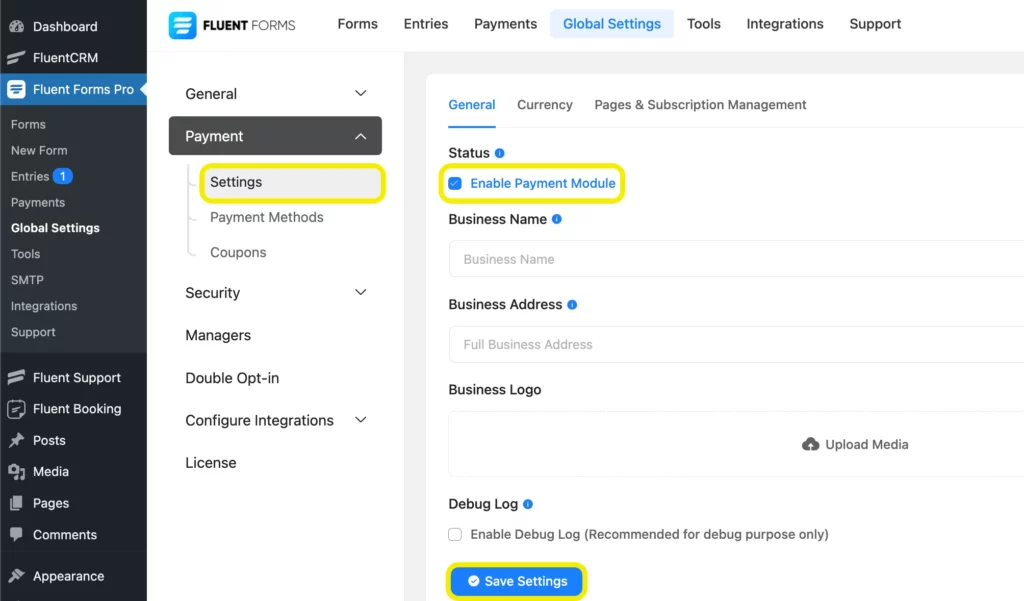Image resolution: width=1024 pixels, height=601 pixels.
Task: Switch to Pages & Subscription Management tab
Action: pos(700,105)
